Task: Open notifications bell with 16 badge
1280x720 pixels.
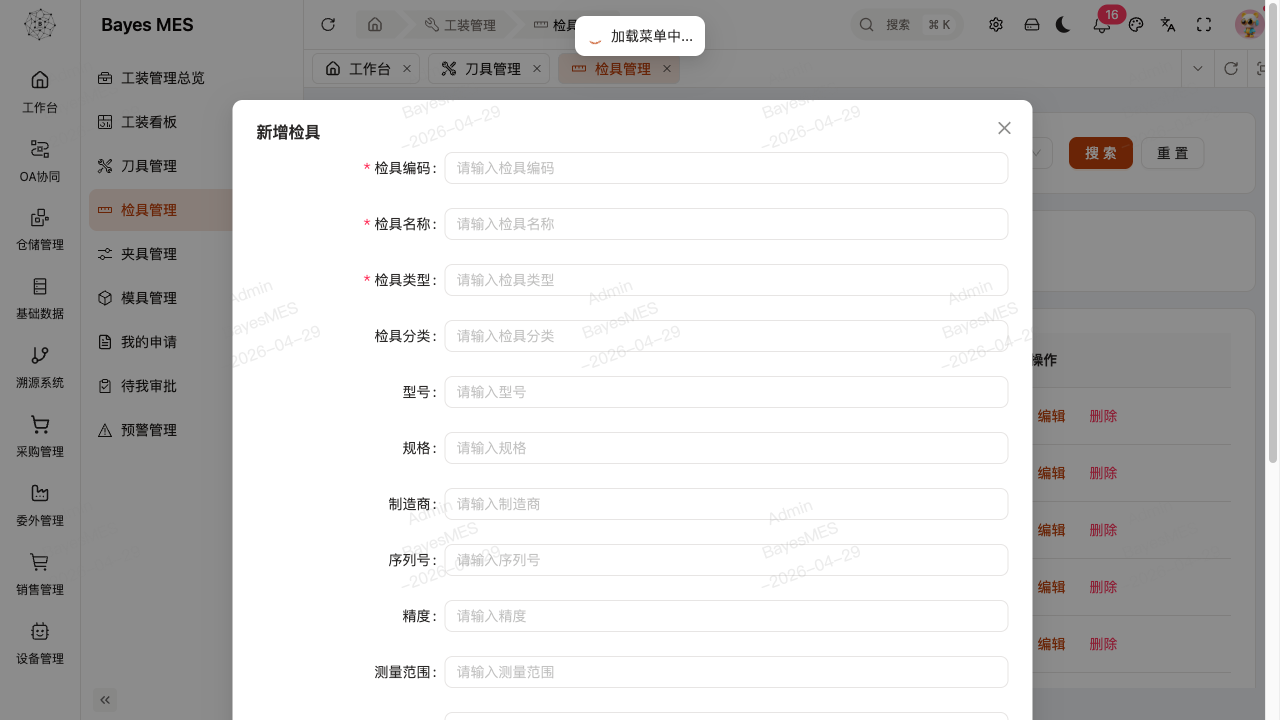Action: [x=1102, y=25]
